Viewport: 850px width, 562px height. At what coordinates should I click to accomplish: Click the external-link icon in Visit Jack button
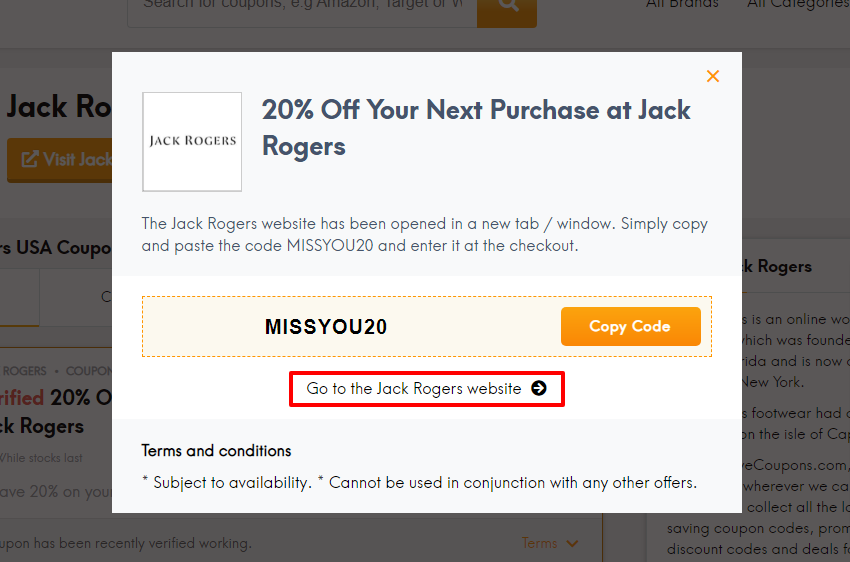pos(30,159)
